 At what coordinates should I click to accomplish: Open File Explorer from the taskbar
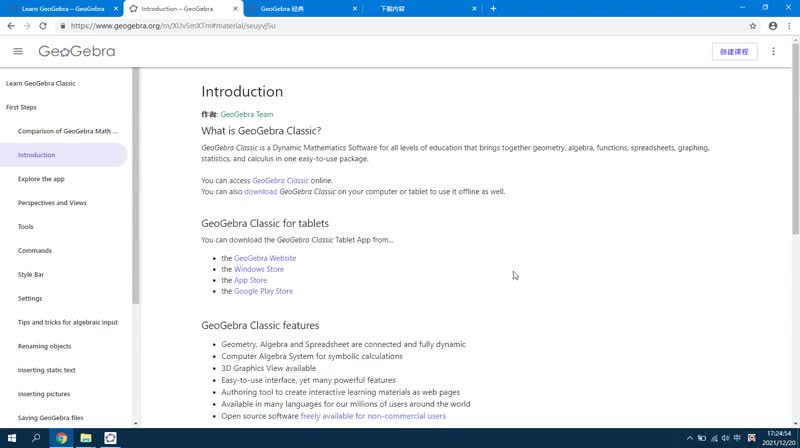click(86, 438)
